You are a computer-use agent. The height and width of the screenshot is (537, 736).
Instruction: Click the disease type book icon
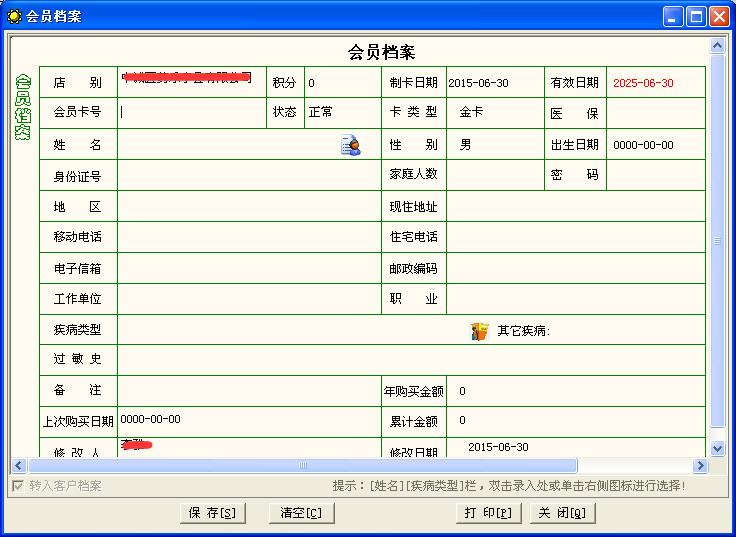coord(480,331)
